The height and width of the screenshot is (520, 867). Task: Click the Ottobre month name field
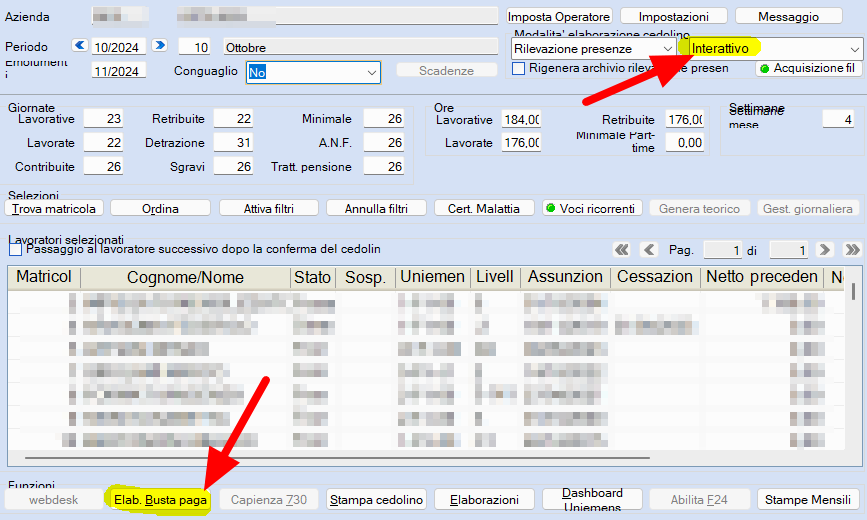(x=361, y=47)
